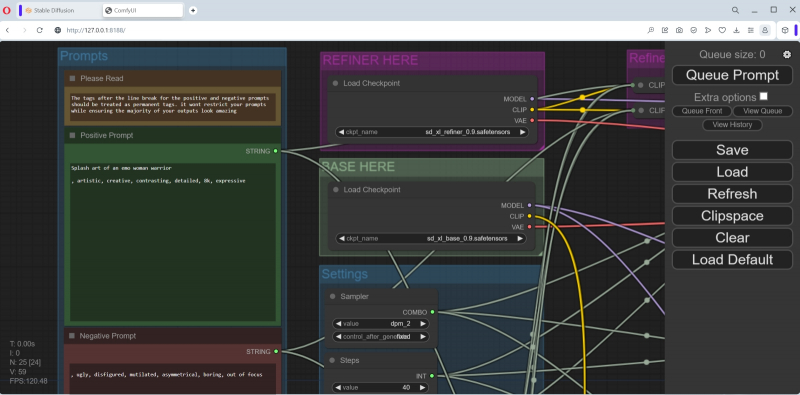Open the base sd_xl_base ckpt_name combo
This screenshot has height=395, width=800.
pyautogui.click(x=432, y=238)
